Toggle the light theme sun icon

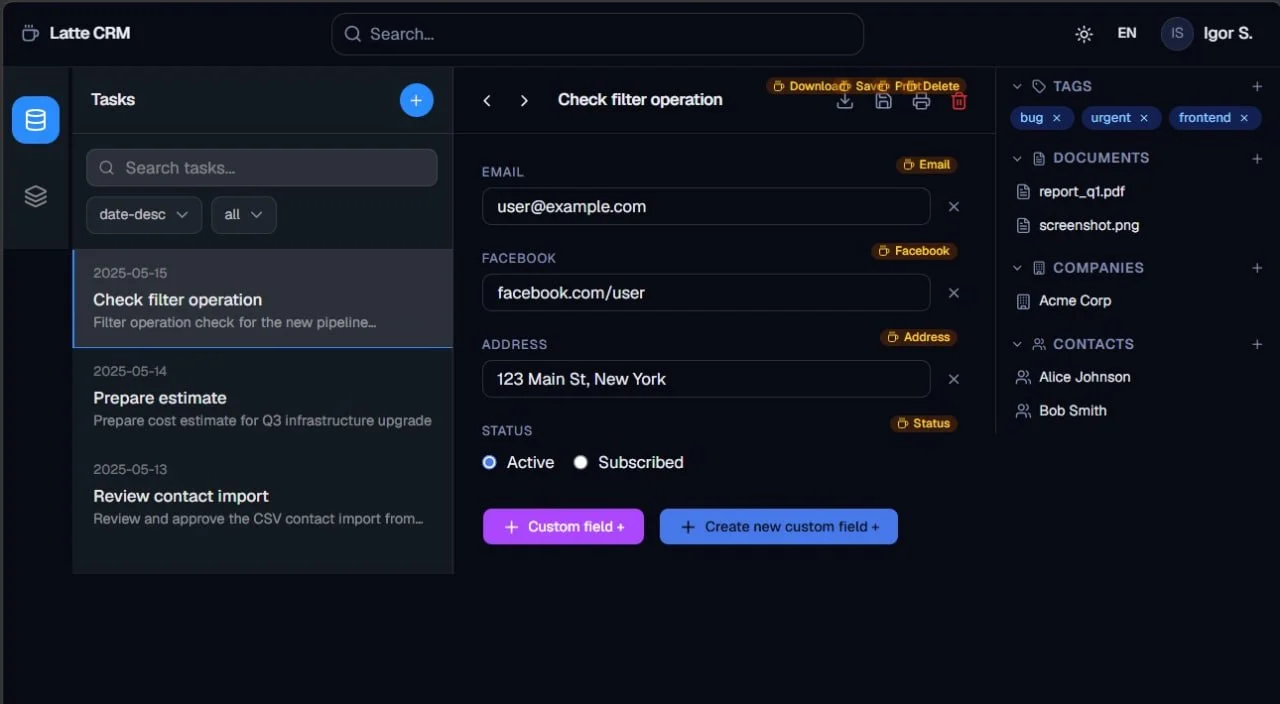[1084, 34]
